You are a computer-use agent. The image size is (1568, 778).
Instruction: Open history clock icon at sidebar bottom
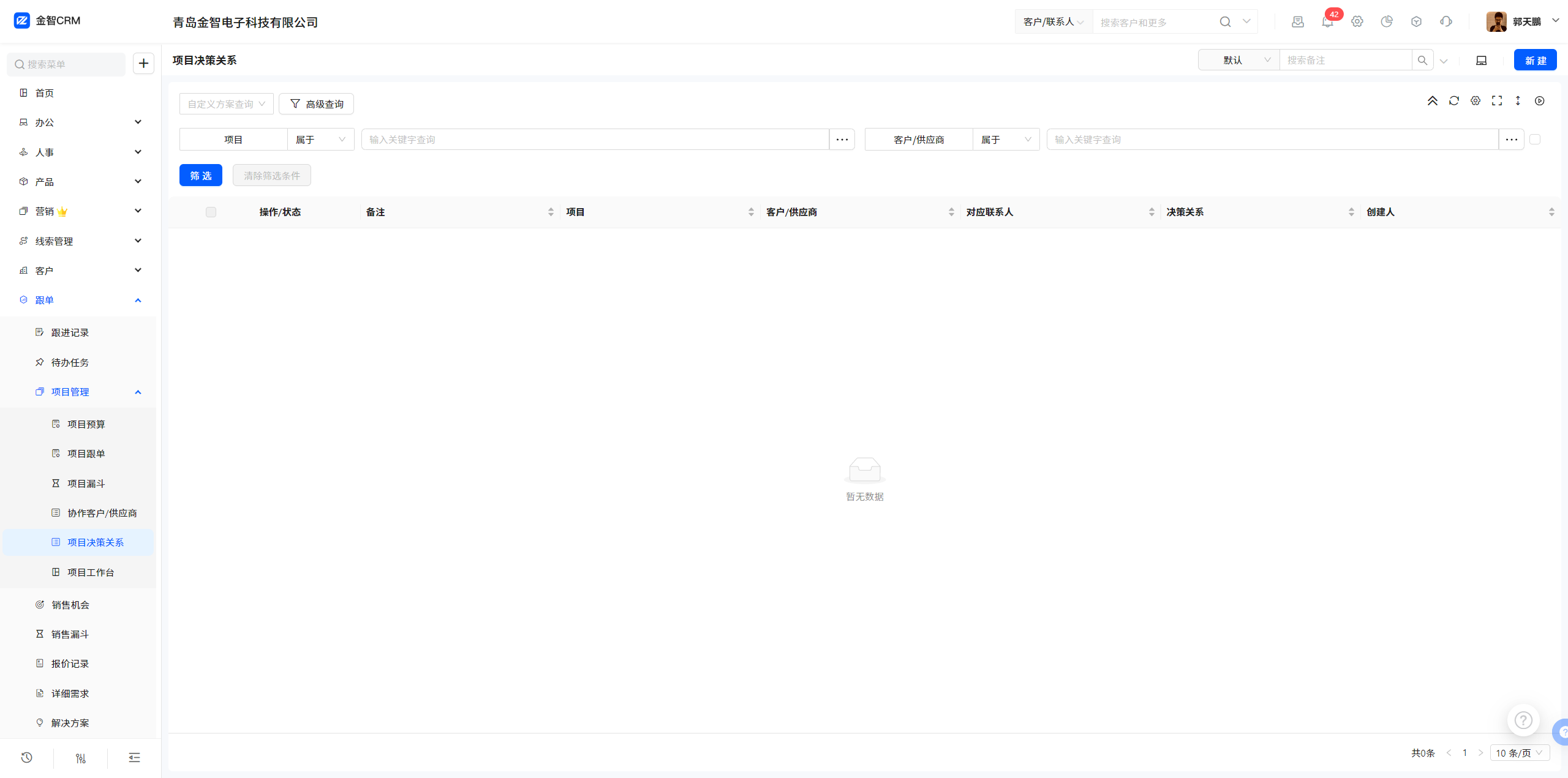[x=26, y=758]
